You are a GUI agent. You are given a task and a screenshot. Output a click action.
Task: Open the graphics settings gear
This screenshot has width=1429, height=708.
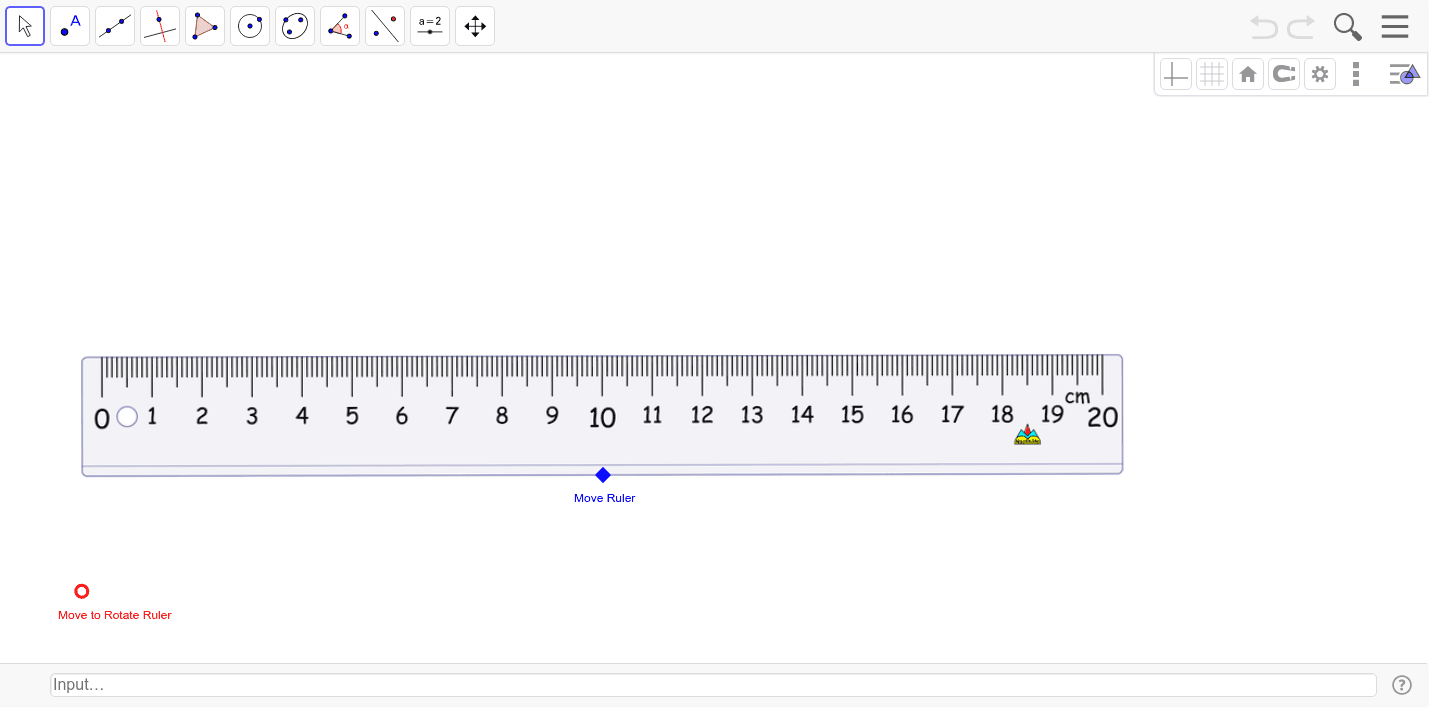click(x=1319, y=73)
